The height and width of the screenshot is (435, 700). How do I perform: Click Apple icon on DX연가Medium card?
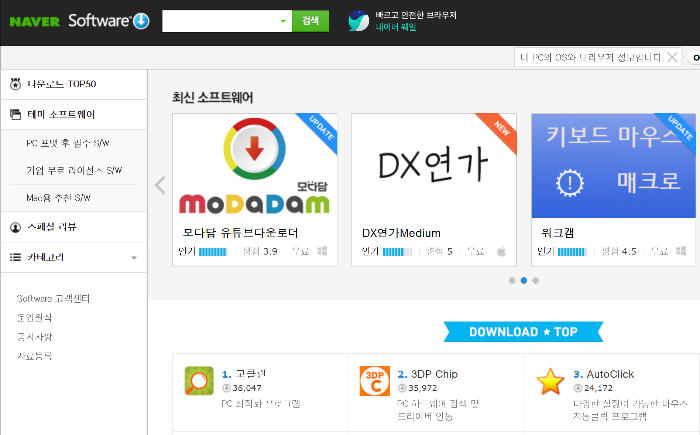(501, 251)
